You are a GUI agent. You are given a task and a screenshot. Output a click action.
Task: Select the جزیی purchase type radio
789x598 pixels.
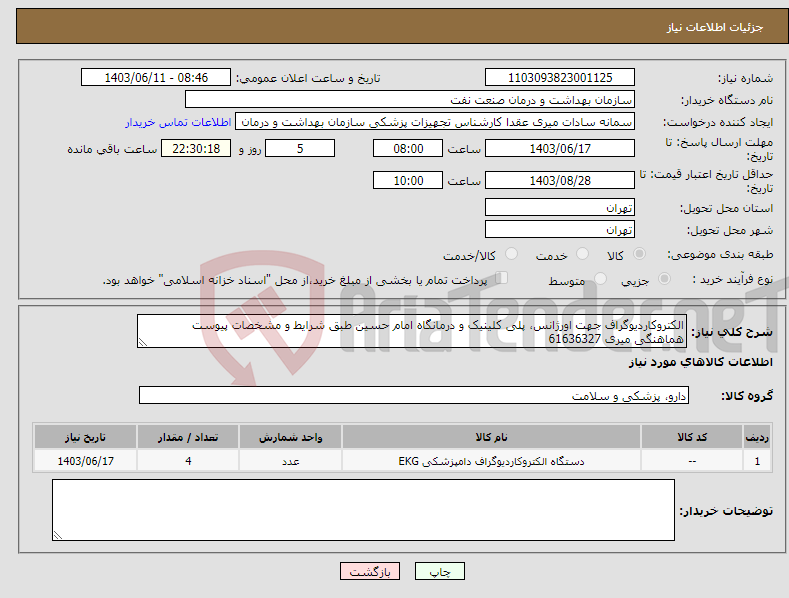click(x=664, y=278)
